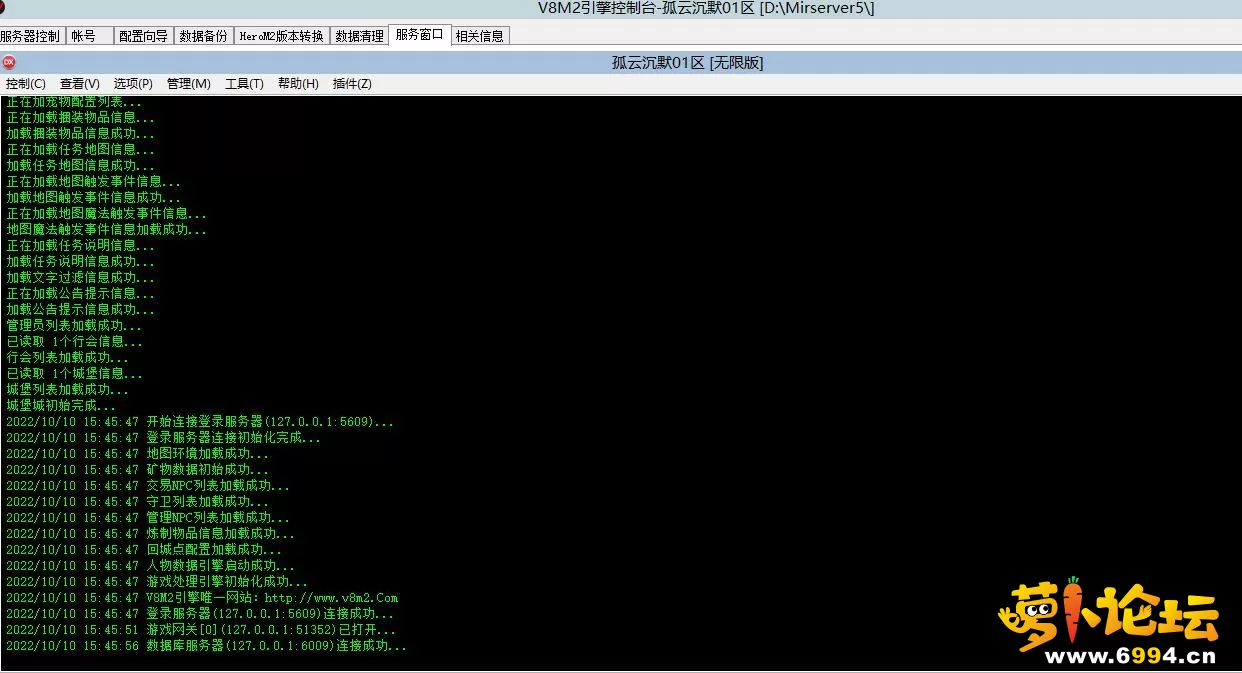Show the 相关信息 tab
Viewport: 1242px width, 673px height.
pos(480,36)
